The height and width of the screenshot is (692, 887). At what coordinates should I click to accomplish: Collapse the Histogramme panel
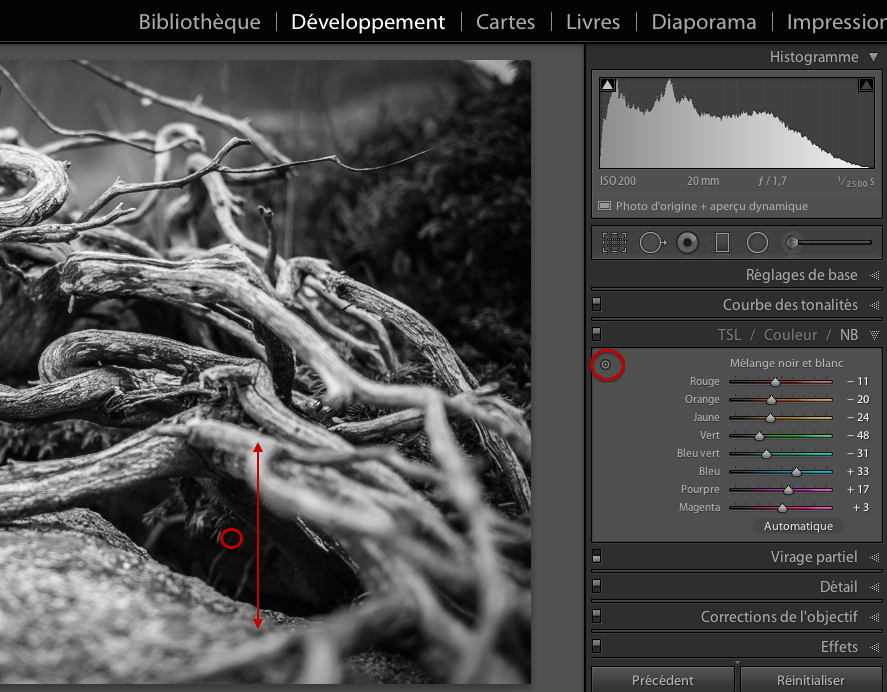pos(875,57)
